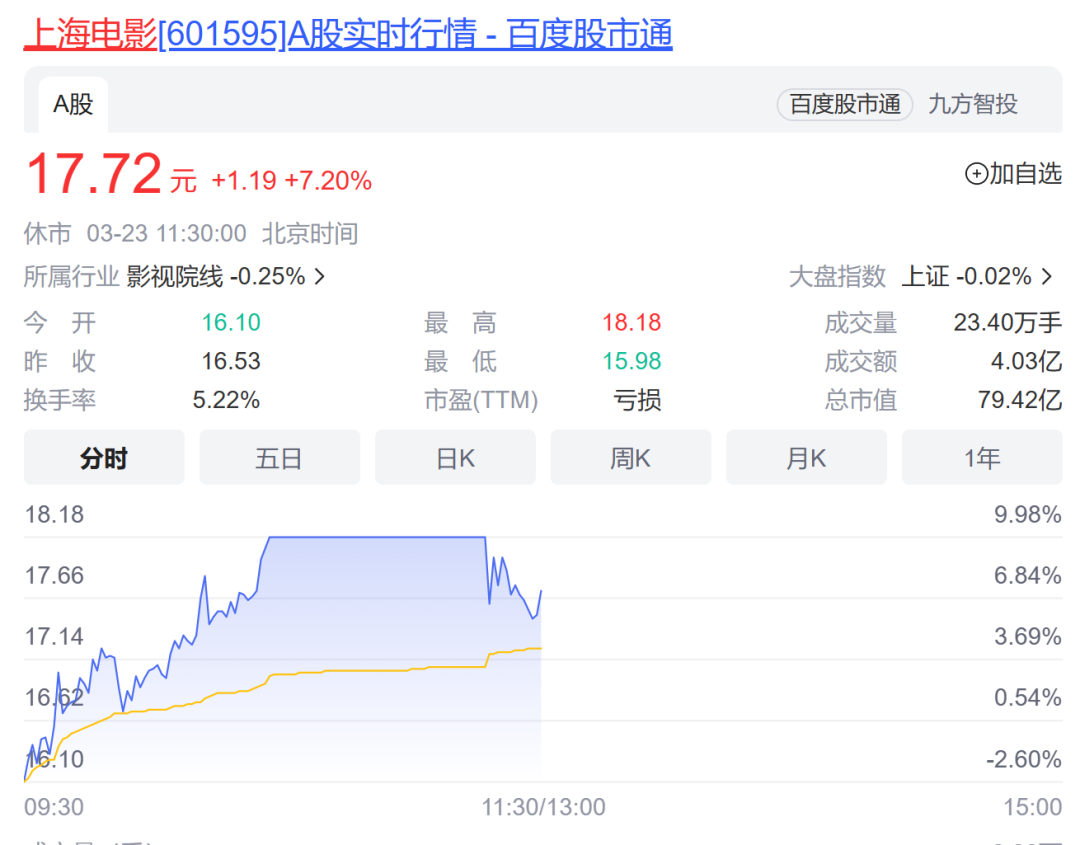The height and width of the screenshot is (845, 1080).
Task: Select the 月K chart tab
Action: 807,457
